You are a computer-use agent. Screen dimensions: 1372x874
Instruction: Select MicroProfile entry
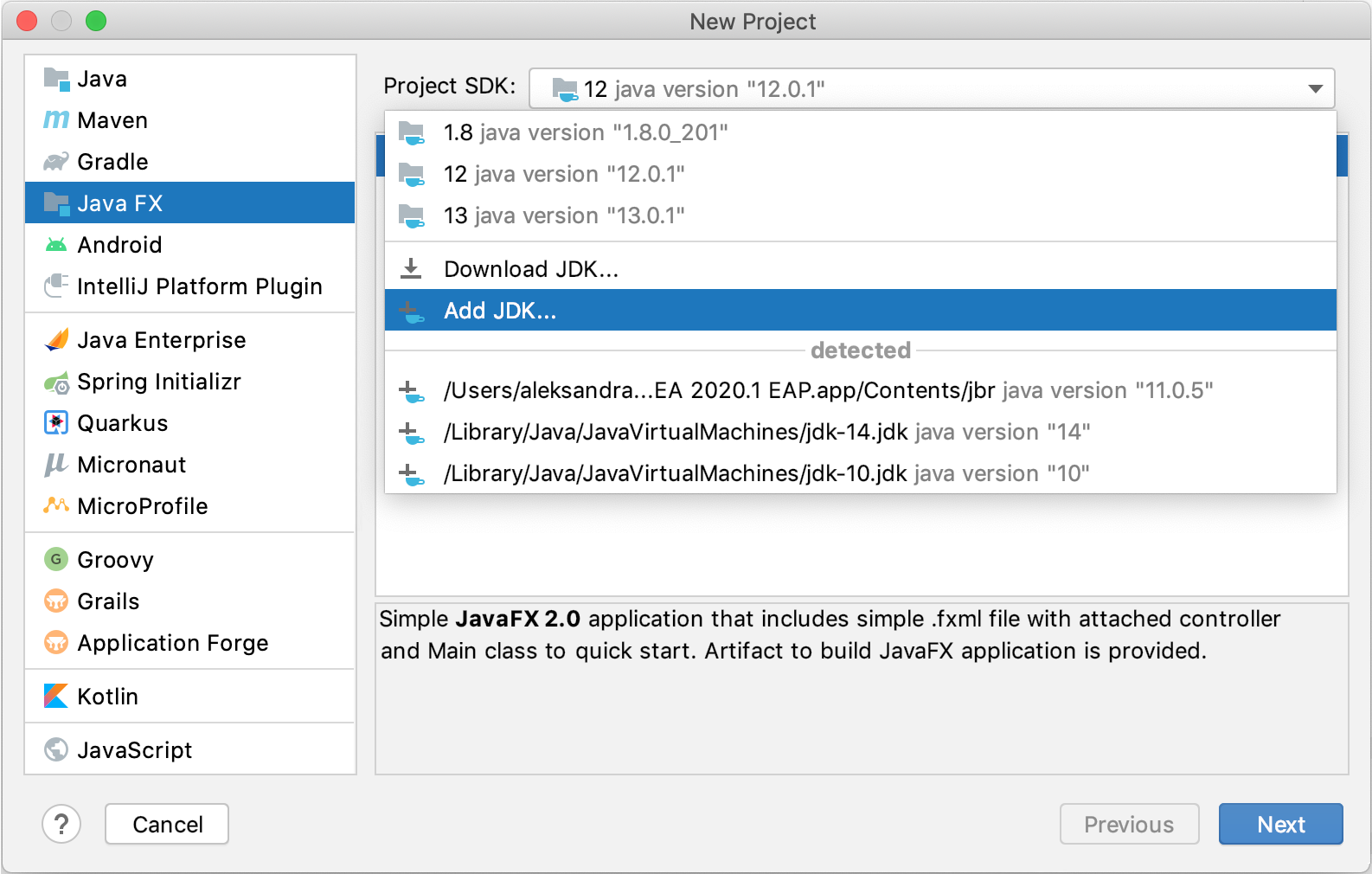[x=190, y=506]
